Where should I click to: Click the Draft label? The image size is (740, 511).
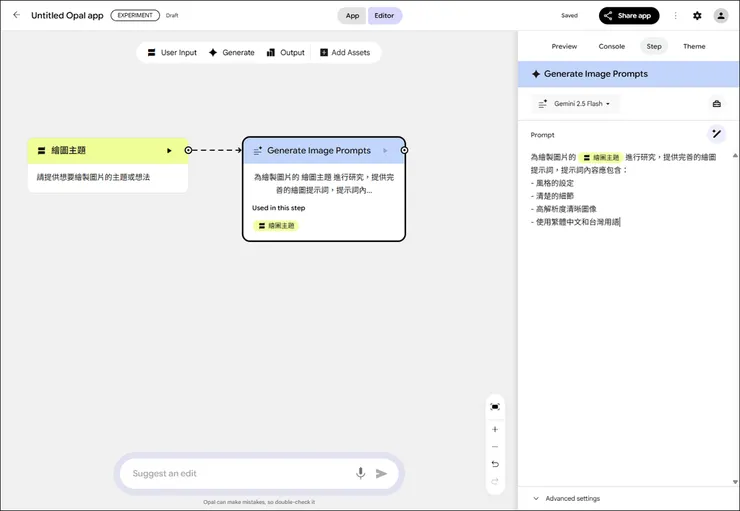(x=172, y=16)
